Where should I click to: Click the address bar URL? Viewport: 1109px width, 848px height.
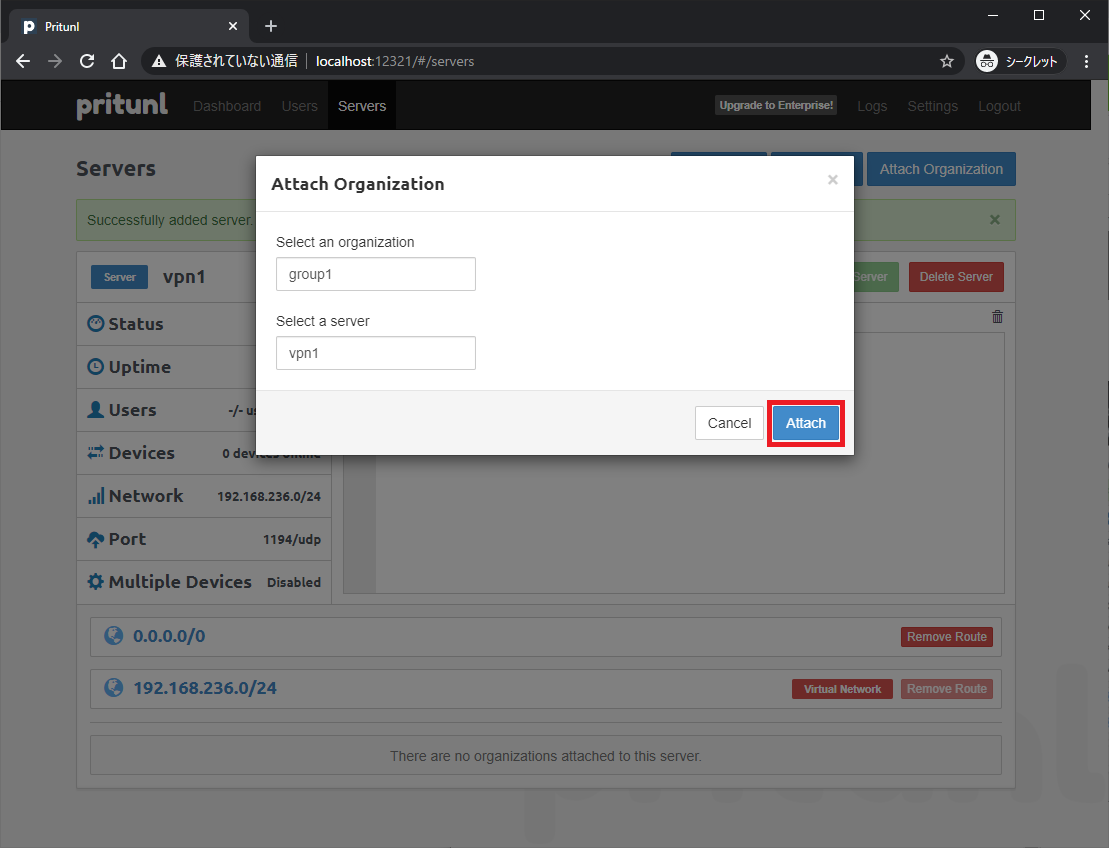[x=395, y=62]
